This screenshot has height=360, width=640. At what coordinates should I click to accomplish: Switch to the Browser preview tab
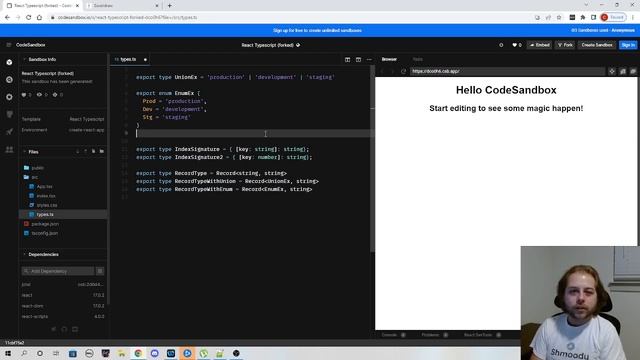click(x=389, y=59)
